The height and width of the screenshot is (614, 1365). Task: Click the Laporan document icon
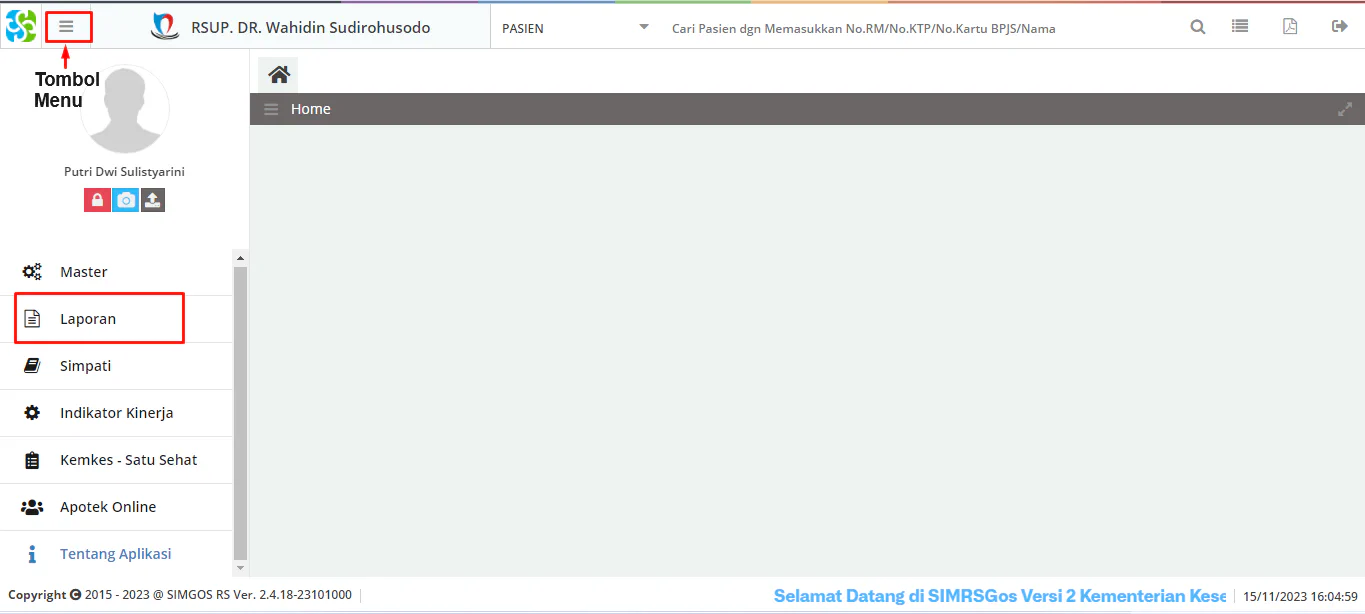click(x=32, y=319)
